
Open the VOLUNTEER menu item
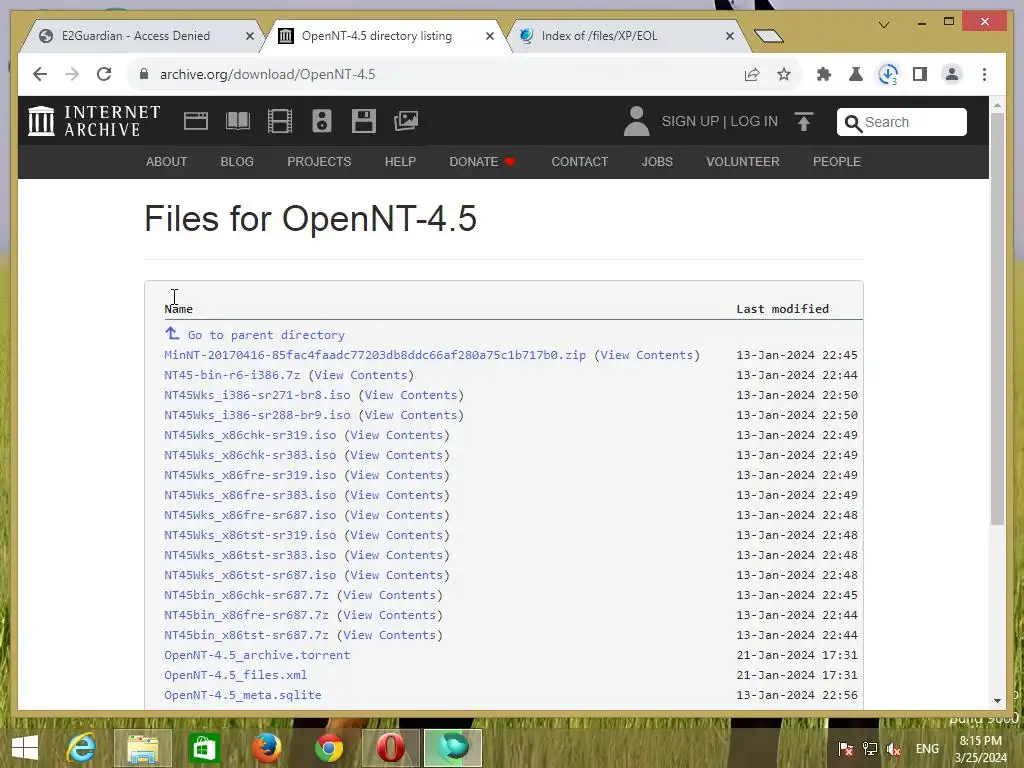click(x=743, y=162)
